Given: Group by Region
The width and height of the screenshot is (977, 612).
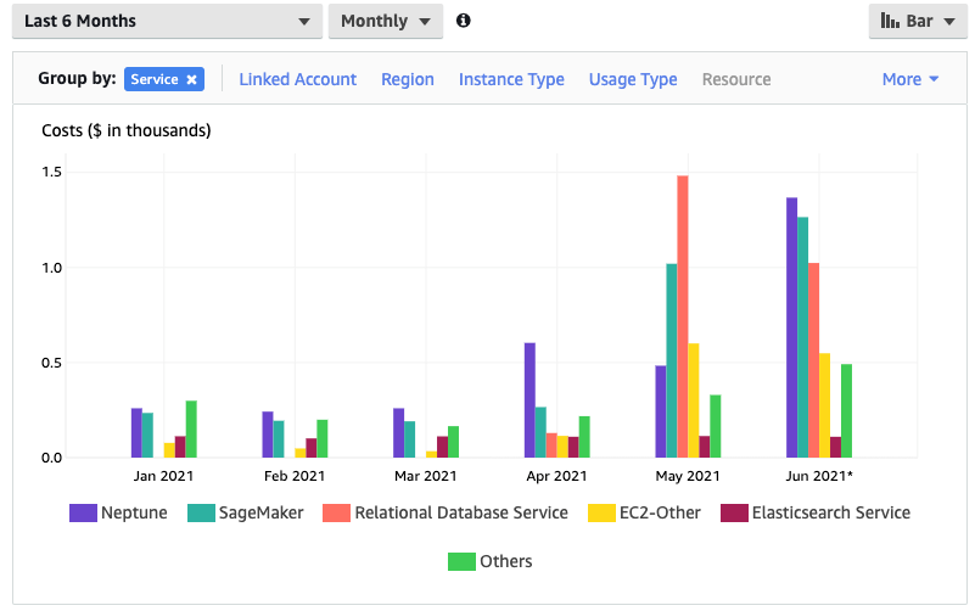Looking at the screenshot, I should pos(407,80).
